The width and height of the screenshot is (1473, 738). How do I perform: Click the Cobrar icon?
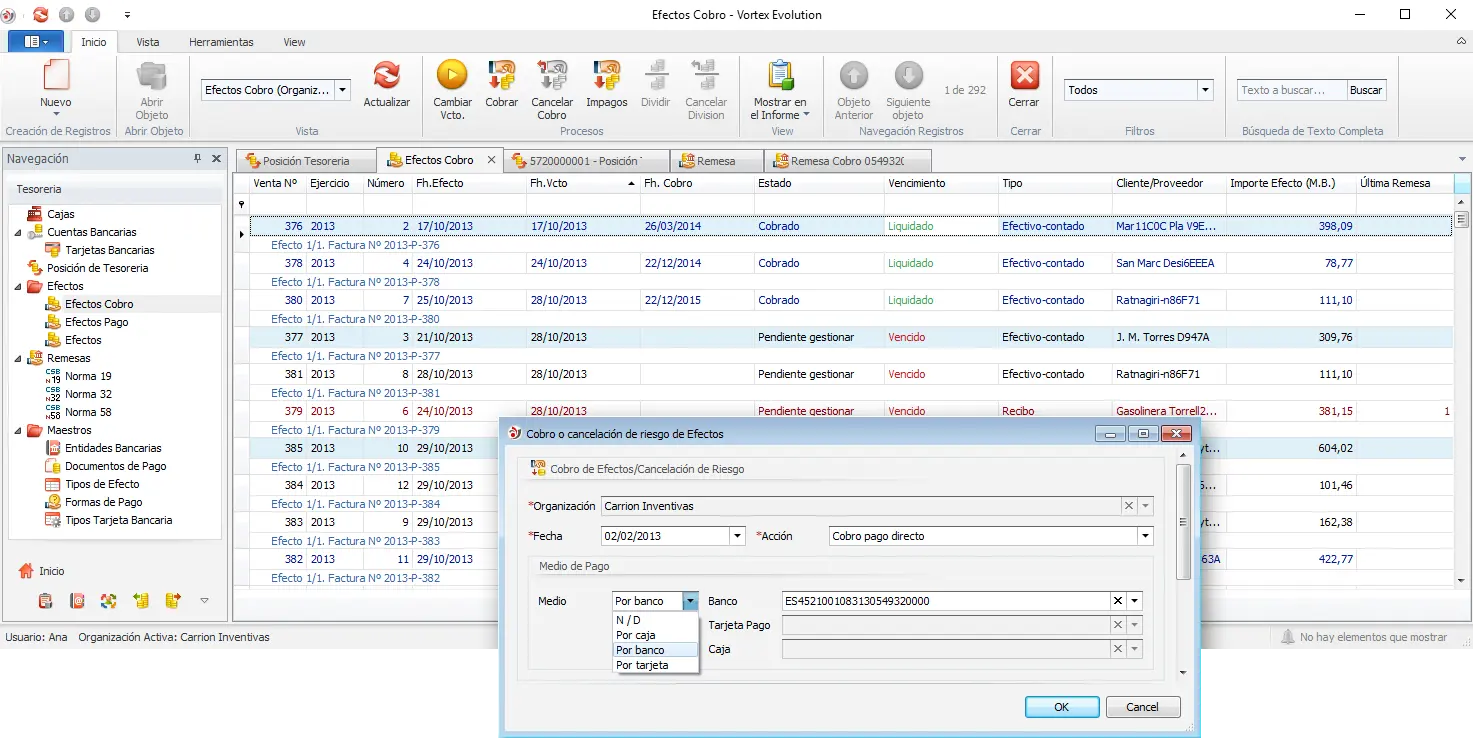[501, 76]
